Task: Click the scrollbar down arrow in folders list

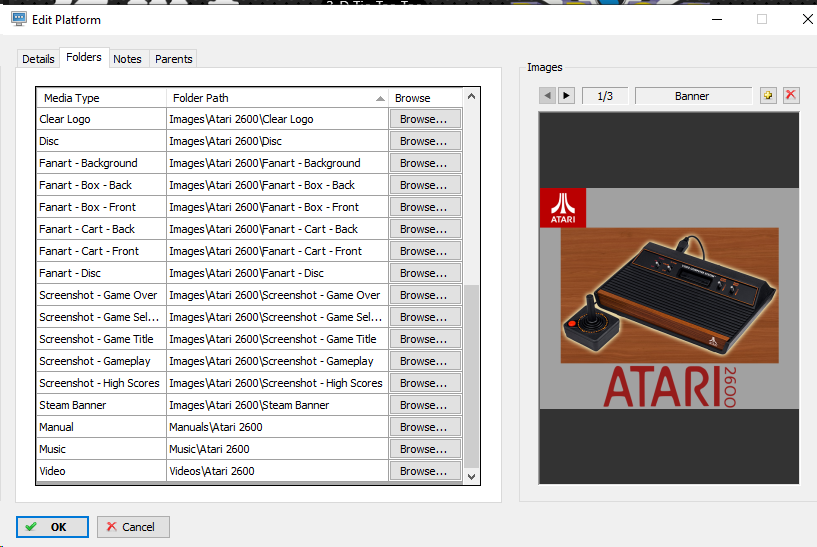Action: (x=471, y=476)
